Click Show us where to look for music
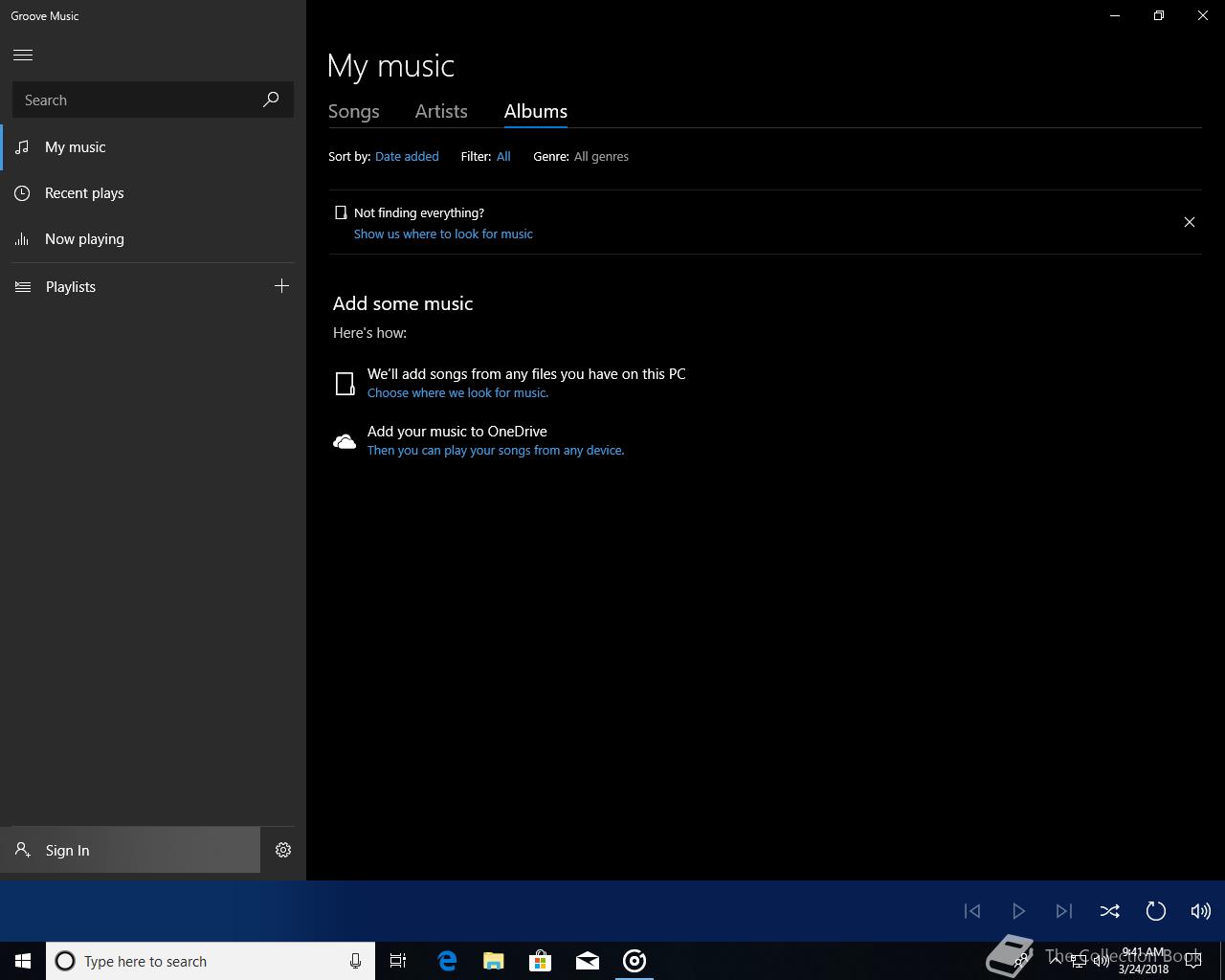Viewport: 1225px width, 980px height. pyautogui.click(x=443, y=234)
